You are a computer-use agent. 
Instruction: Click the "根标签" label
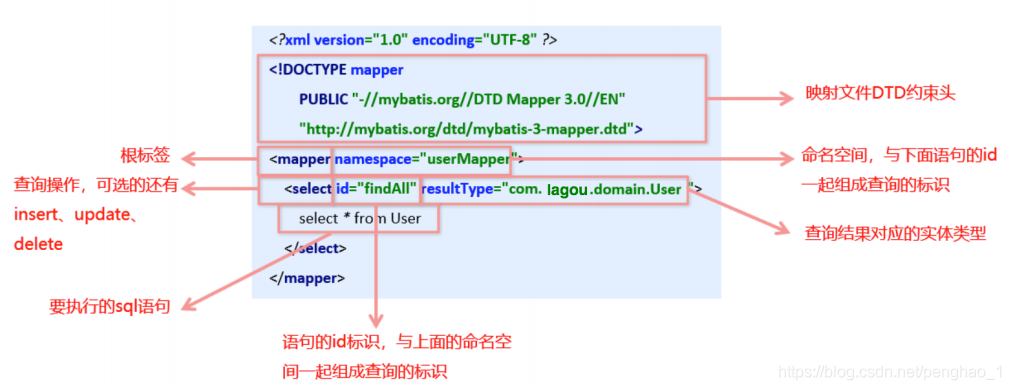pos(144,156)
